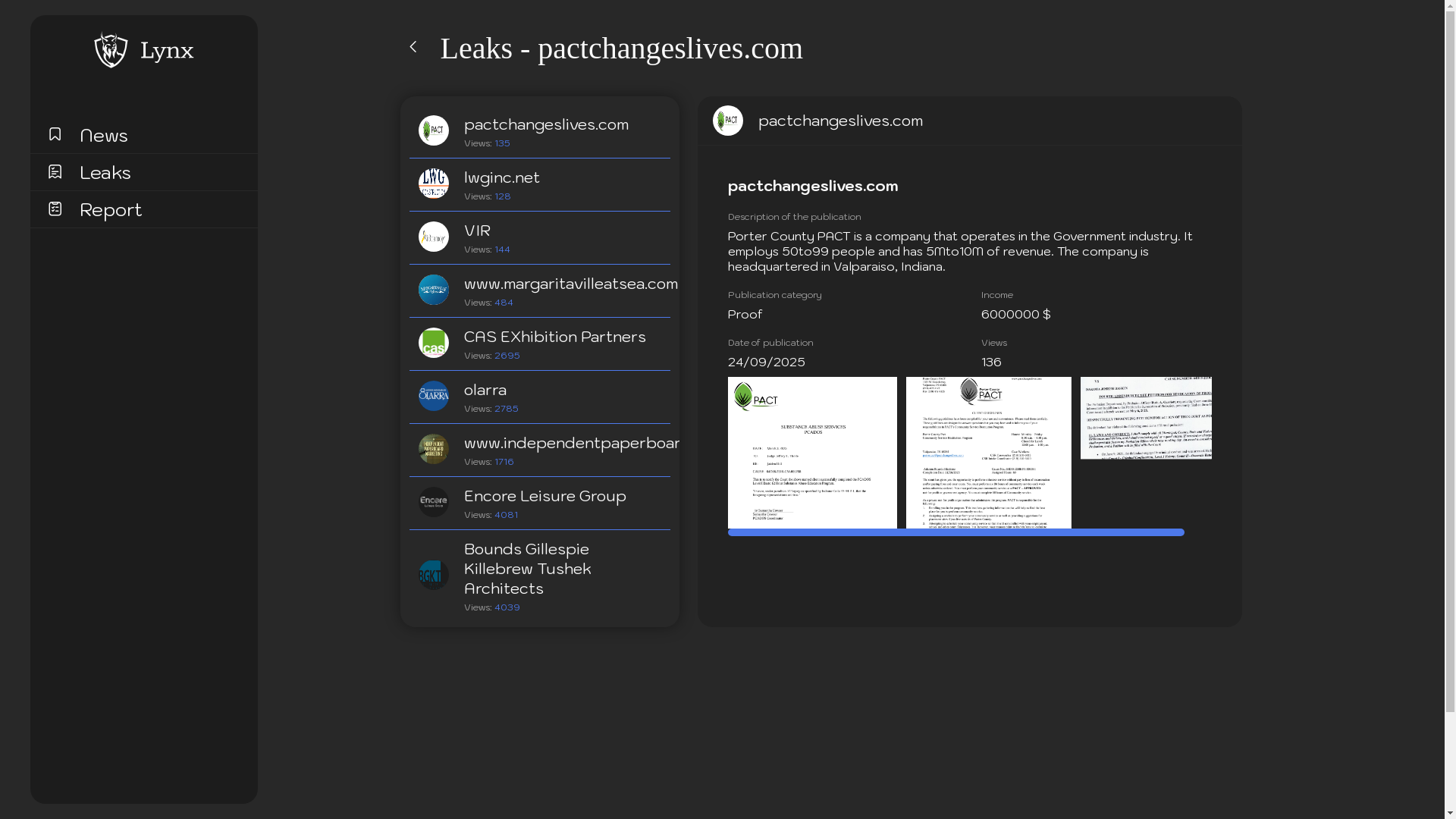This screenshot has height=819, width=1456.
Task: Open the VIR leak entry
Action: pyautogui.click(x=477, y=231)
